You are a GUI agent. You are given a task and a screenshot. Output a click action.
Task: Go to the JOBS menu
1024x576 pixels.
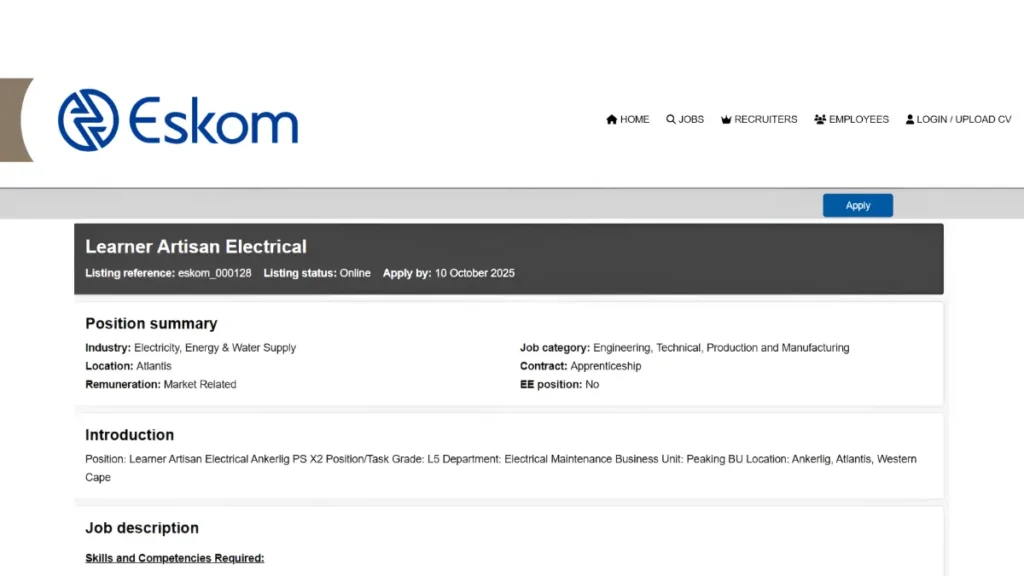(691, 120)
